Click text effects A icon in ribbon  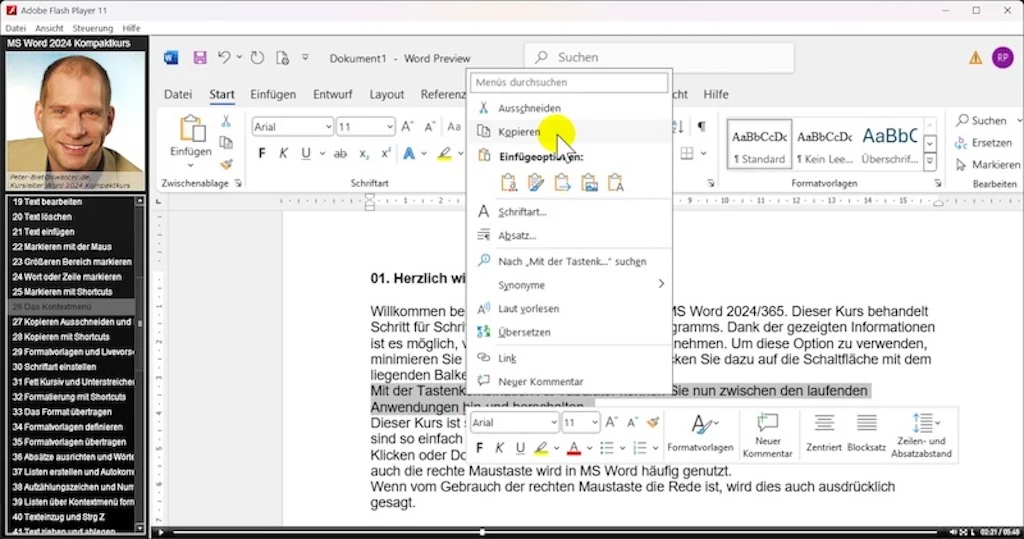pyautogui.click(x=409, y=154)
